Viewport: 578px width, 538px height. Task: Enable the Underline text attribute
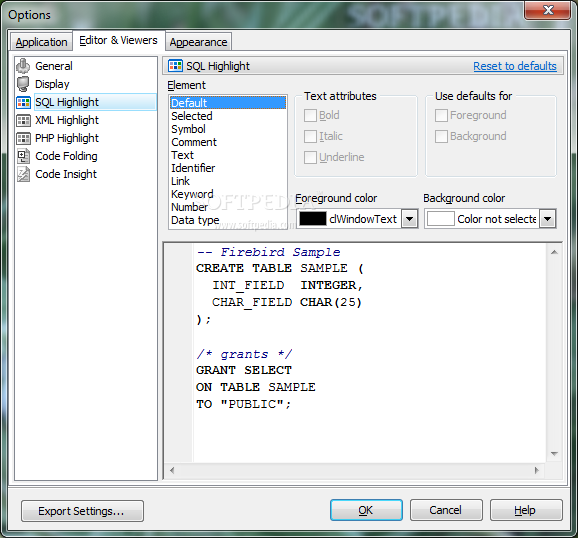[x=310, y=157]
